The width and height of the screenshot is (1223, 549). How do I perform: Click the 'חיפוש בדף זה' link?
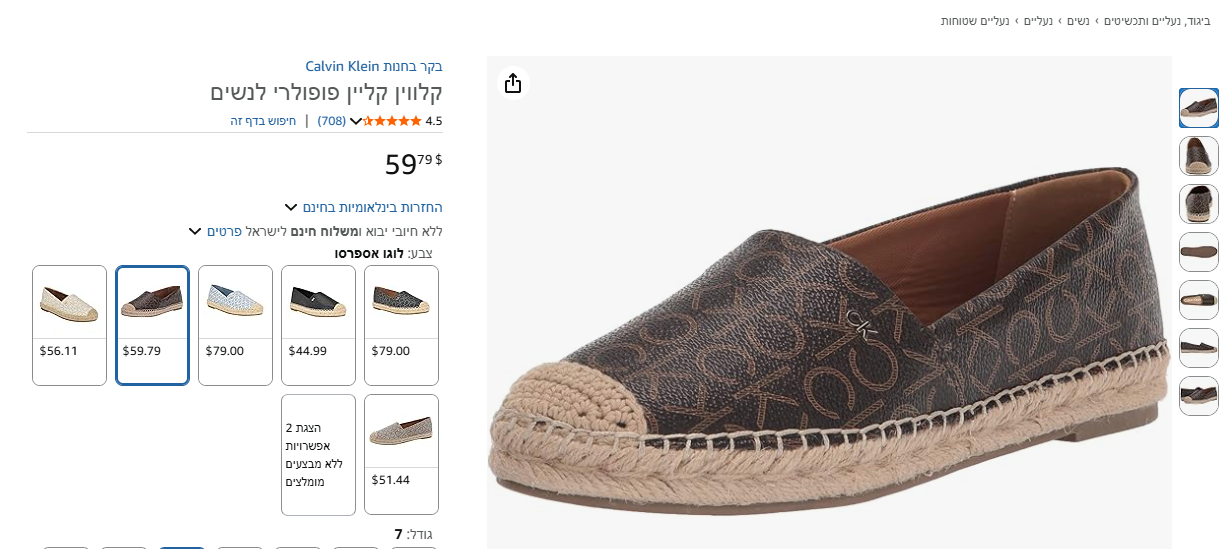point(263,121)
